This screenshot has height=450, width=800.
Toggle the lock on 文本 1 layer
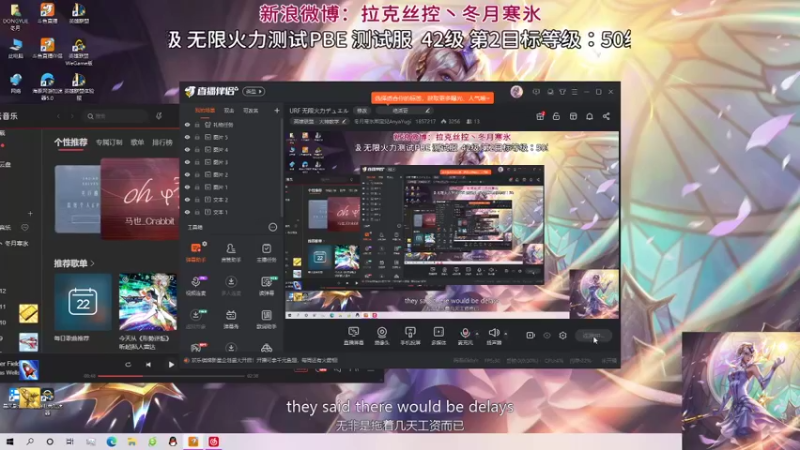(197, 212)
